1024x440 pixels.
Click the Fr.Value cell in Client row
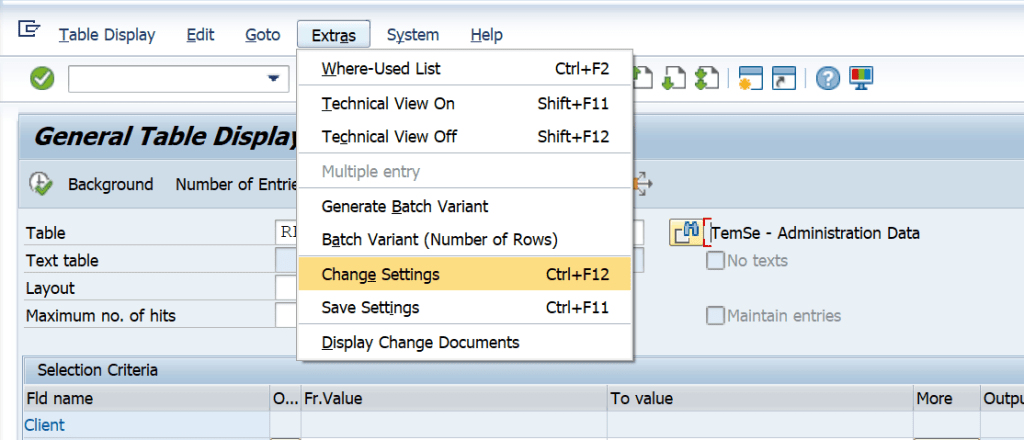point(454,425)
